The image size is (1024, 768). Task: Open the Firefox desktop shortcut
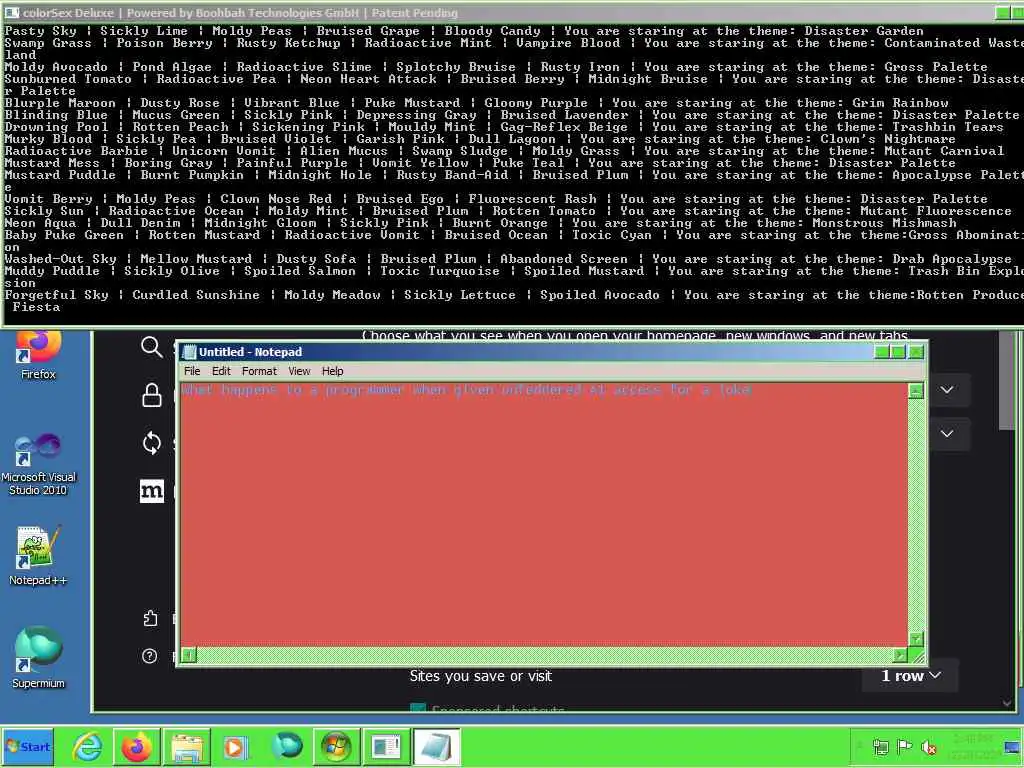38,355
